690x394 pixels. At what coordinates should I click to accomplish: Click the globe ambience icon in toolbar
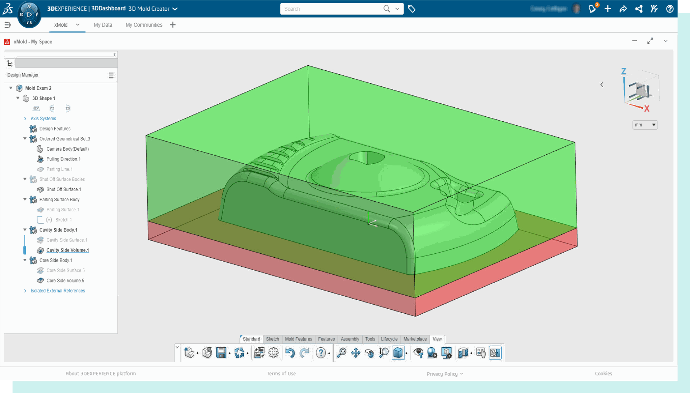coord(432,353)
